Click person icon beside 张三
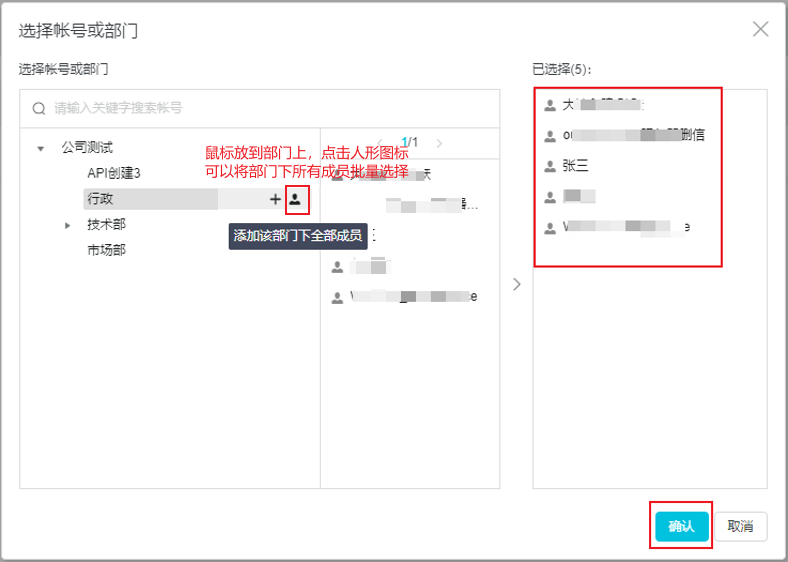 550,166
